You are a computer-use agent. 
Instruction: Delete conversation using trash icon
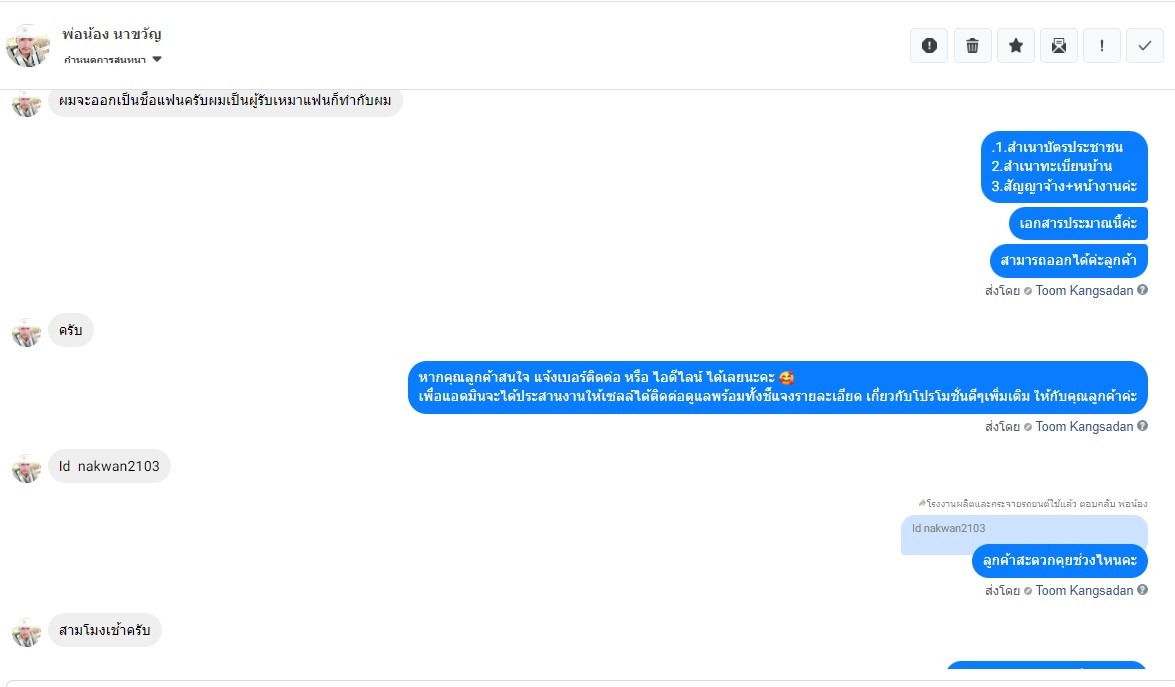(972, 46)
